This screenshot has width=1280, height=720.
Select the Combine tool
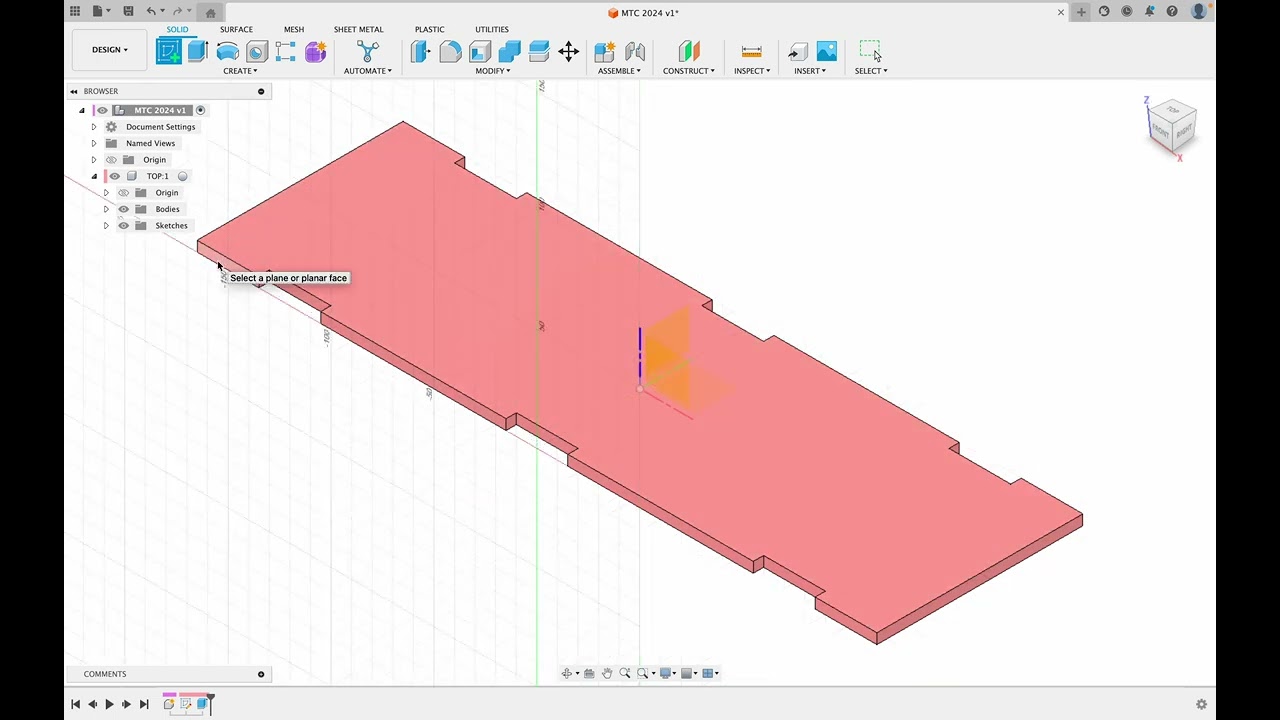click(509, 52)
